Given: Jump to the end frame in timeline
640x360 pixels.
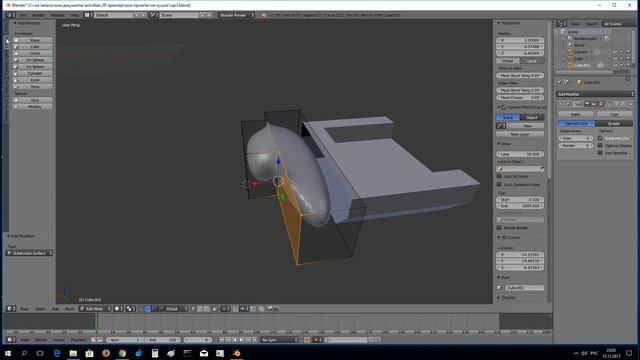Looking at the screenshot, I should pyautogui.click(x=255, y=340).
